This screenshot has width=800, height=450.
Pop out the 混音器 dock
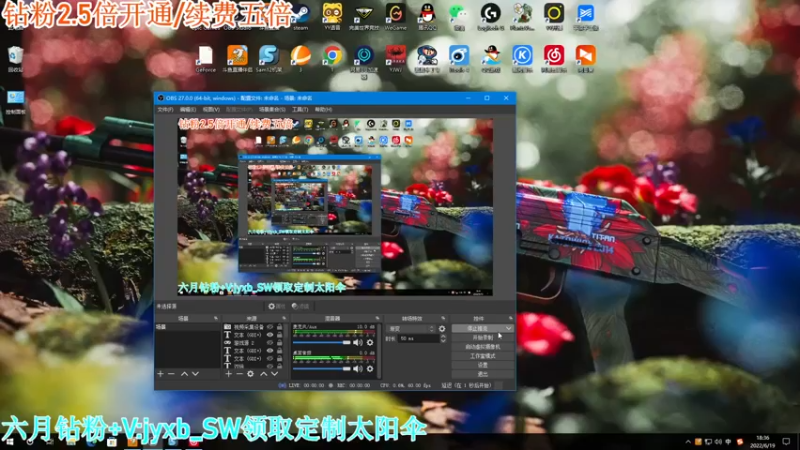point(378,318)
